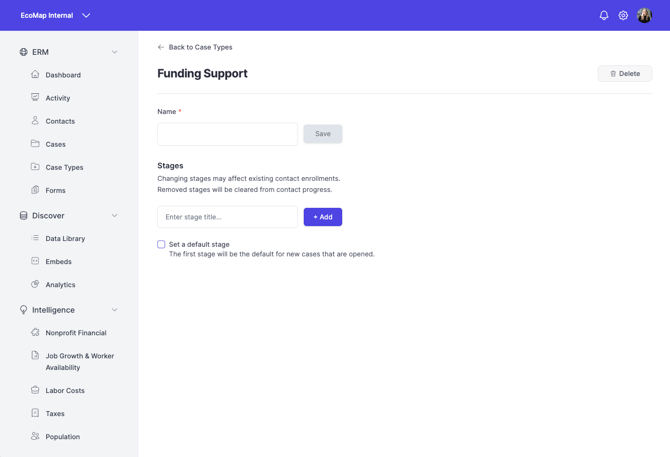The width and height of the screenshot is (670, 457).
Task: Click the Analytics pie chart icon
Action: [x=35, y=284]
